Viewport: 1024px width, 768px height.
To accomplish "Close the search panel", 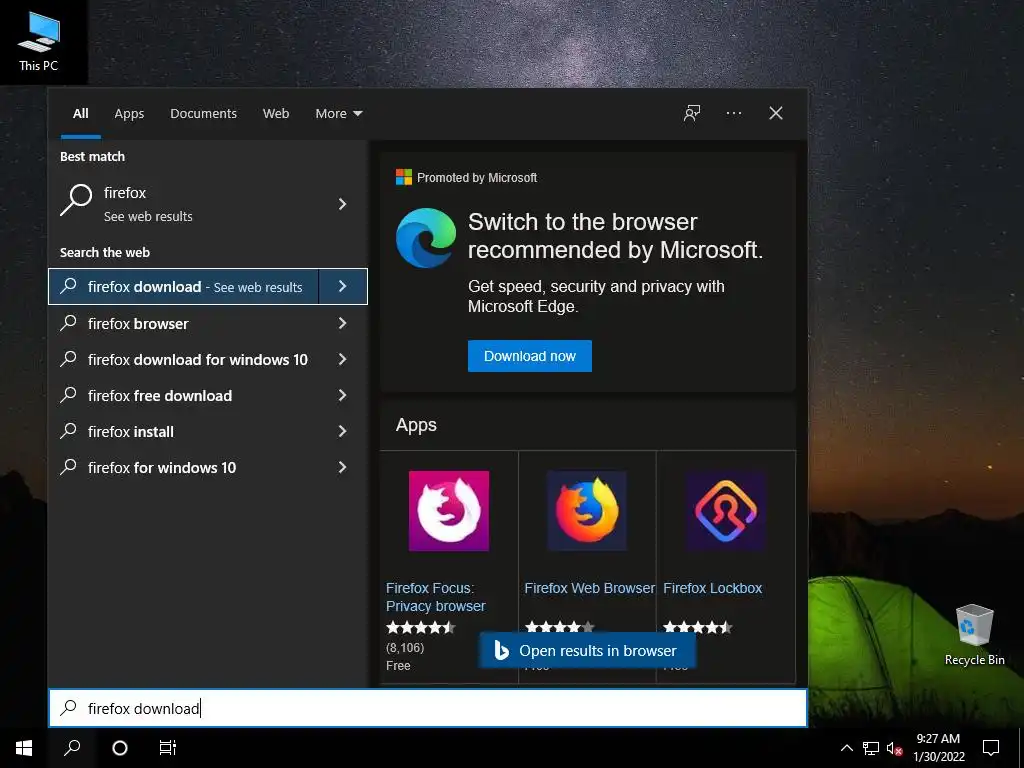I will point(776,113).
